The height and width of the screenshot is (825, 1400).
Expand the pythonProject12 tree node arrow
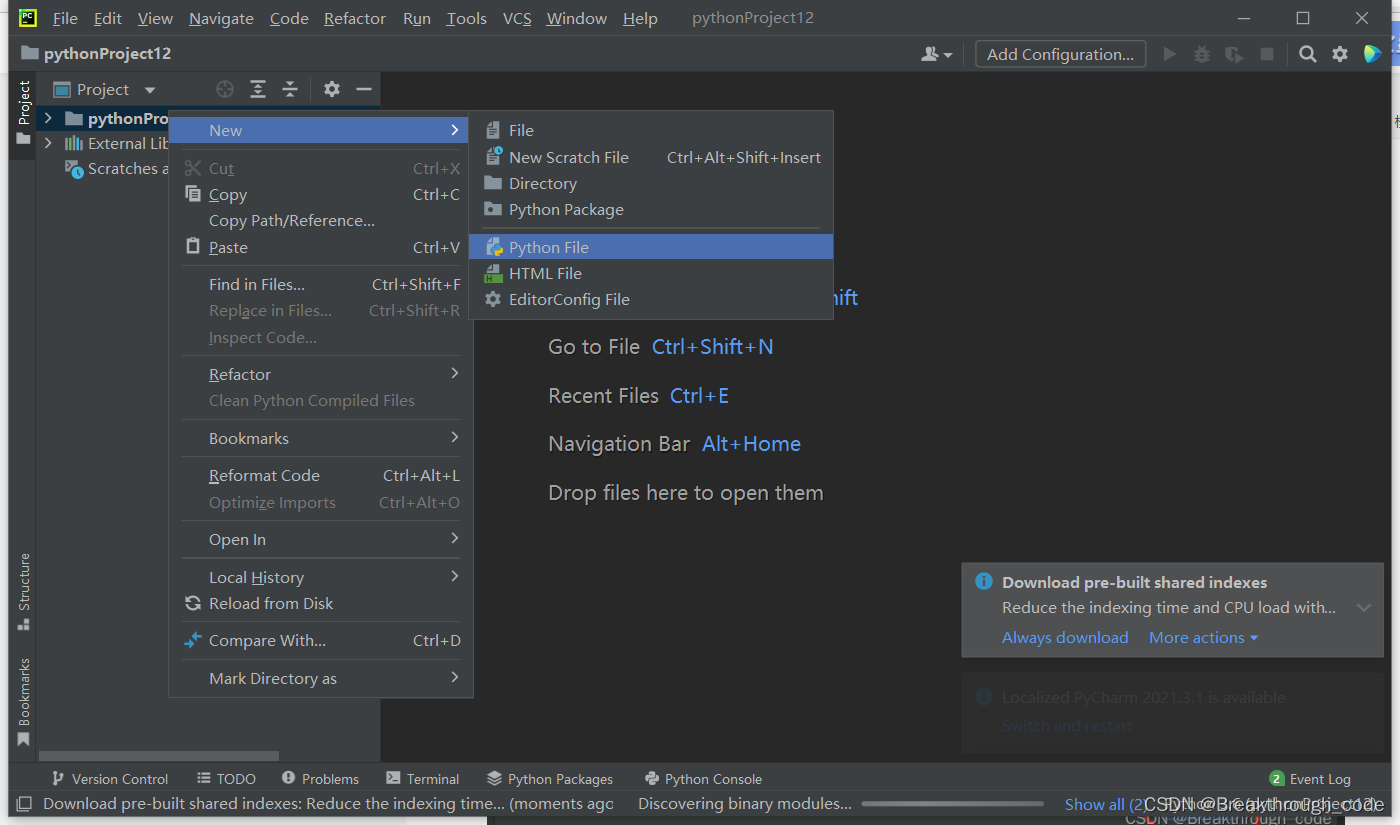pyautogui.click(x=47, y=118)
